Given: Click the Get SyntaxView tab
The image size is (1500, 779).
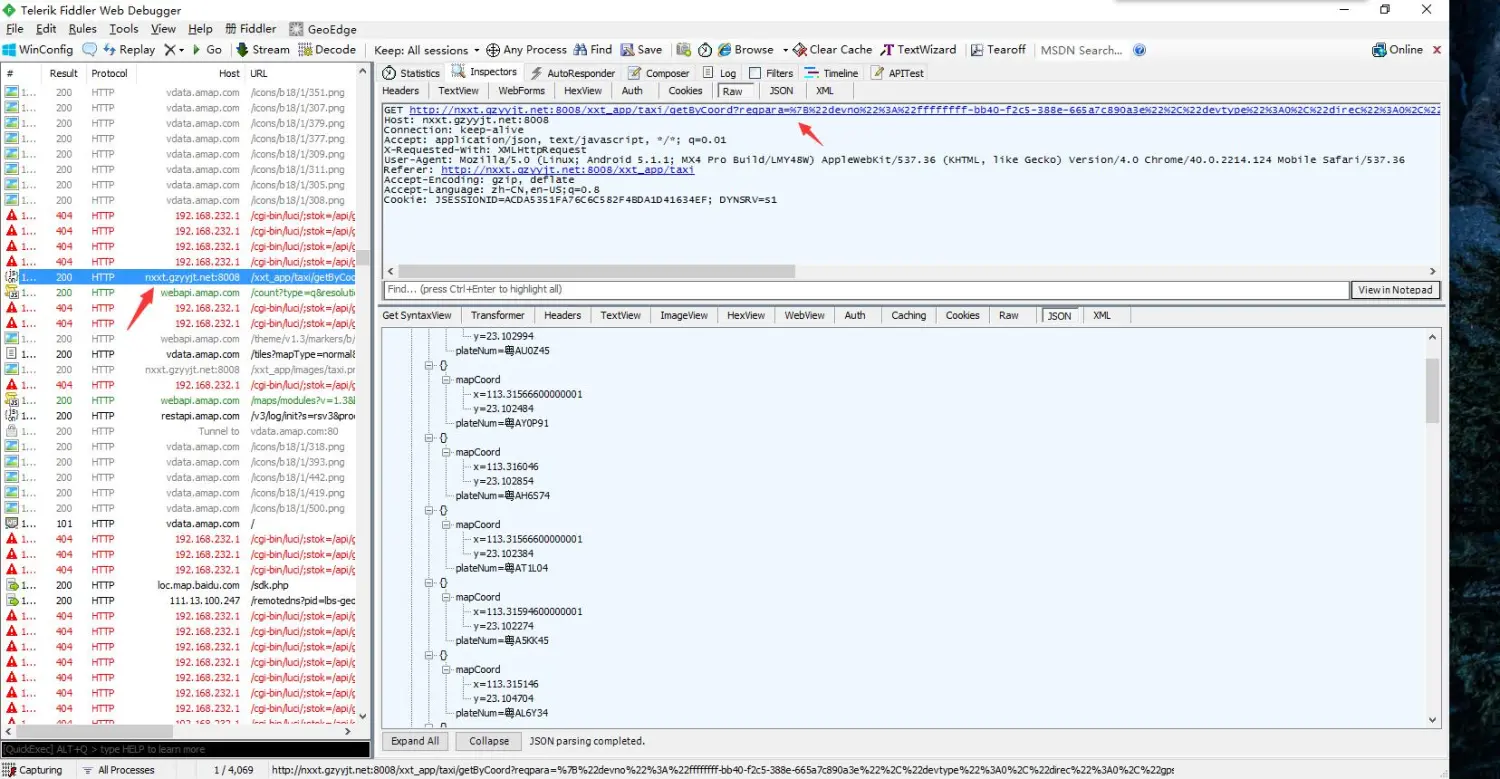Looking at the screenshot, I should point(417,315).
